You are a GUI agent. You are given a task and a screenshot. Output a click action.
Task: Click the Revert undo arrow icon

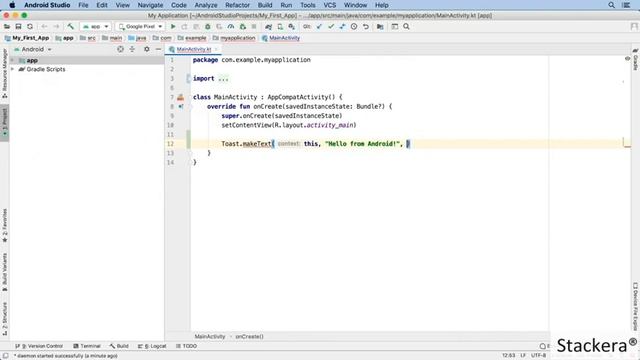coord(366,27)
